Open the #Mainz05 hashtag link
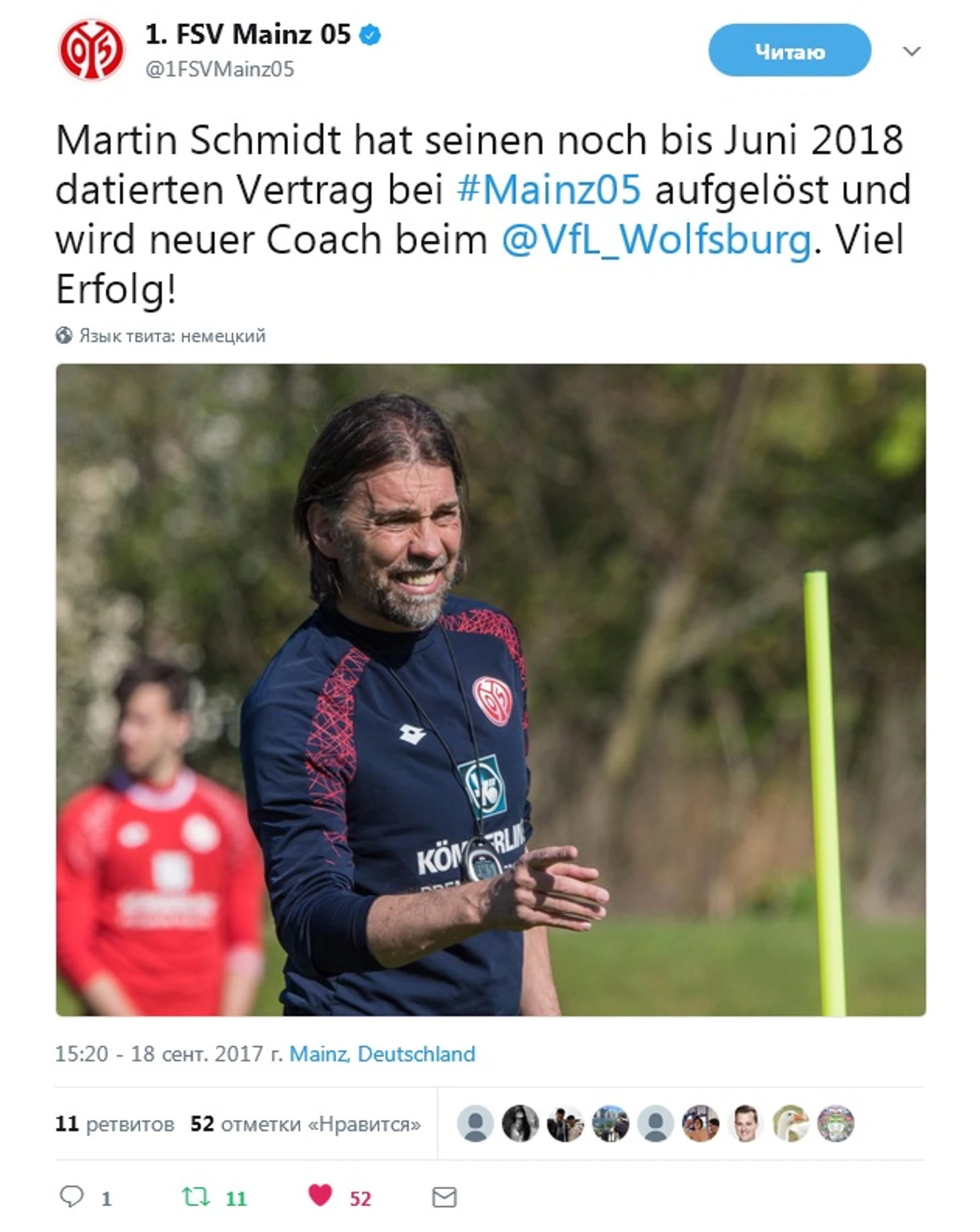This screenshot has width=980, height=1232. (549, 189)
